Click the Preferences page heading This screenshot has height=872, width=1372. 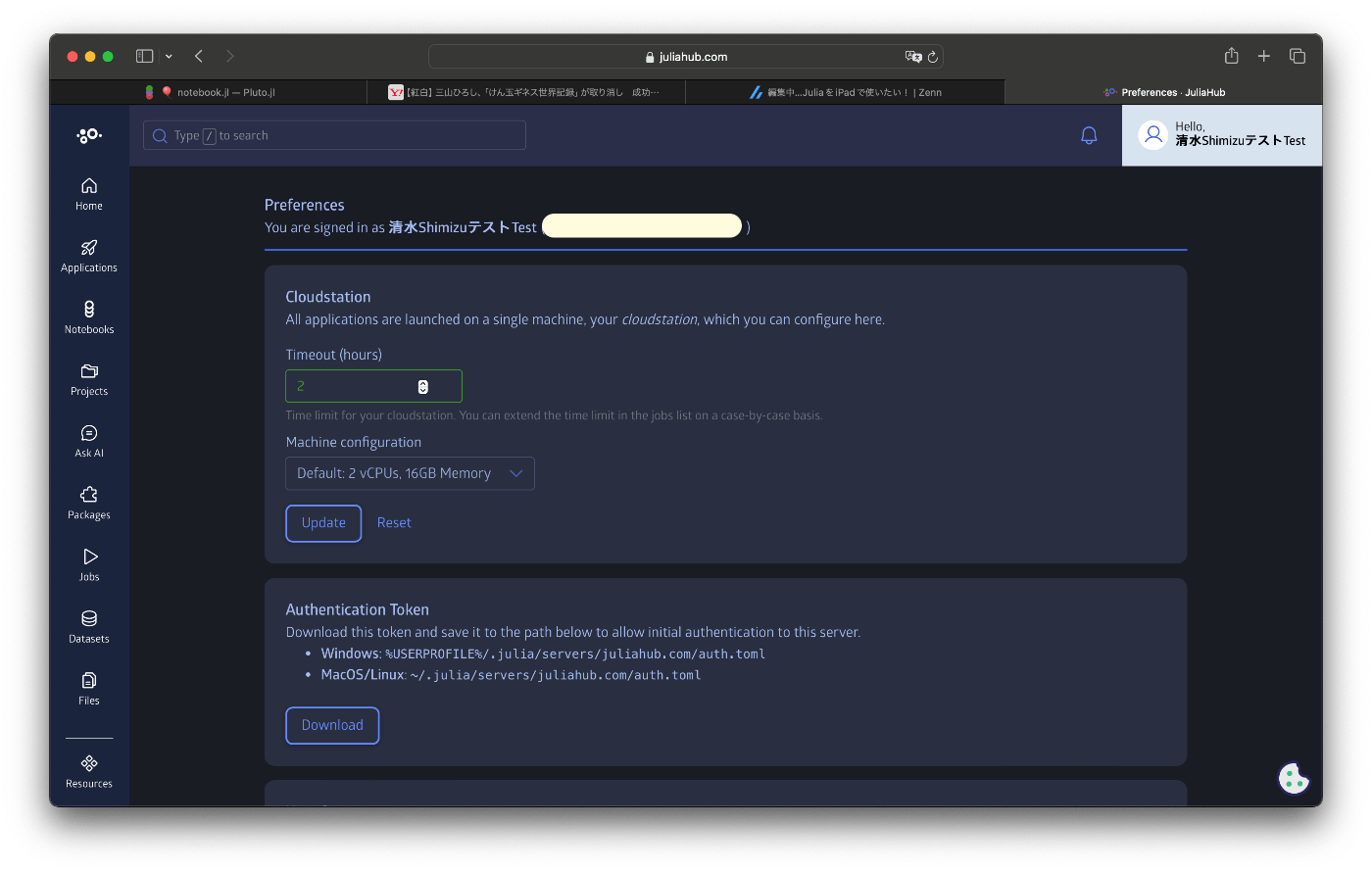pos(305,205)
